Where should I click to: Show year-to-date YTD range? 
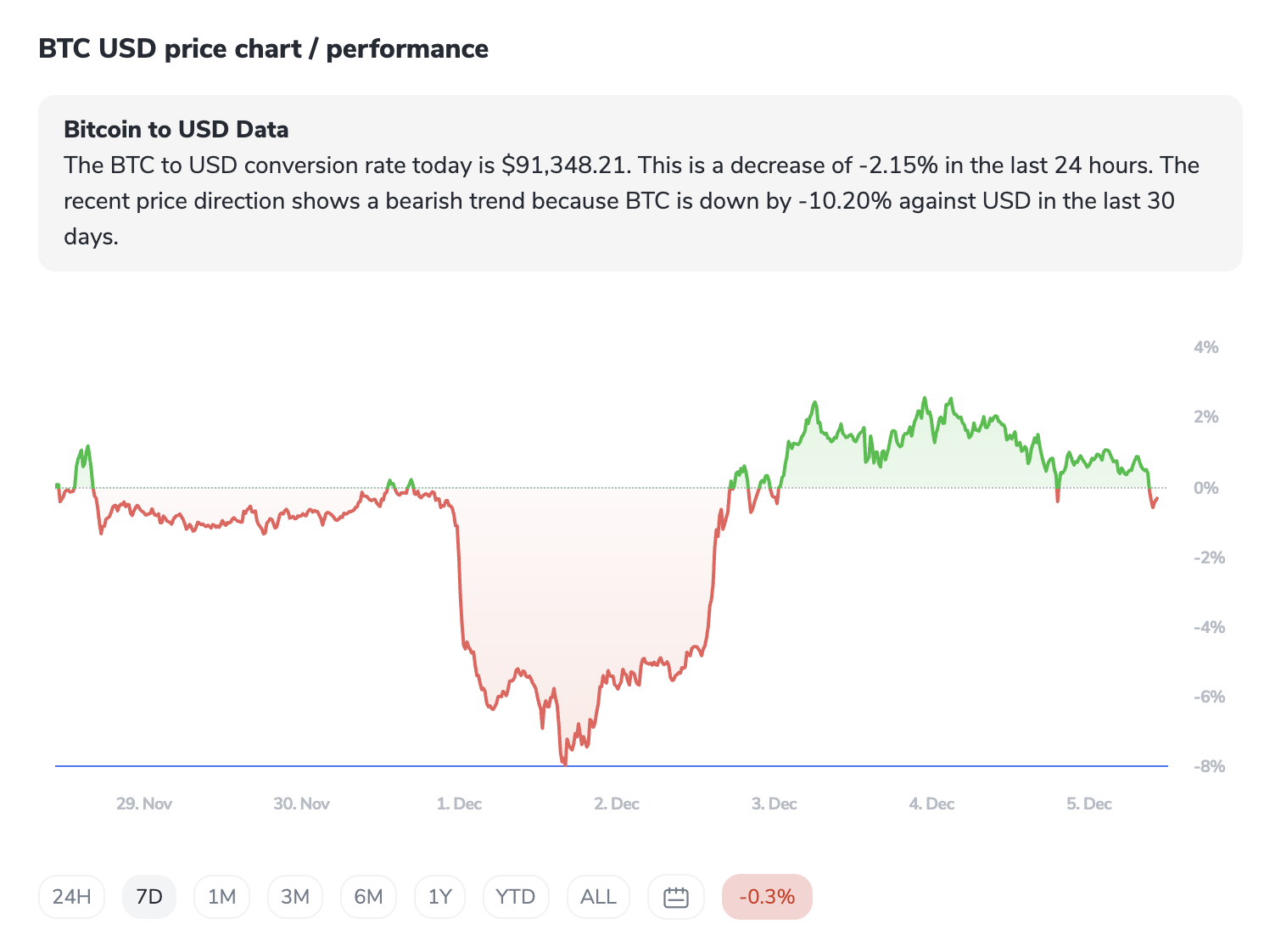(x=515, y=897)
